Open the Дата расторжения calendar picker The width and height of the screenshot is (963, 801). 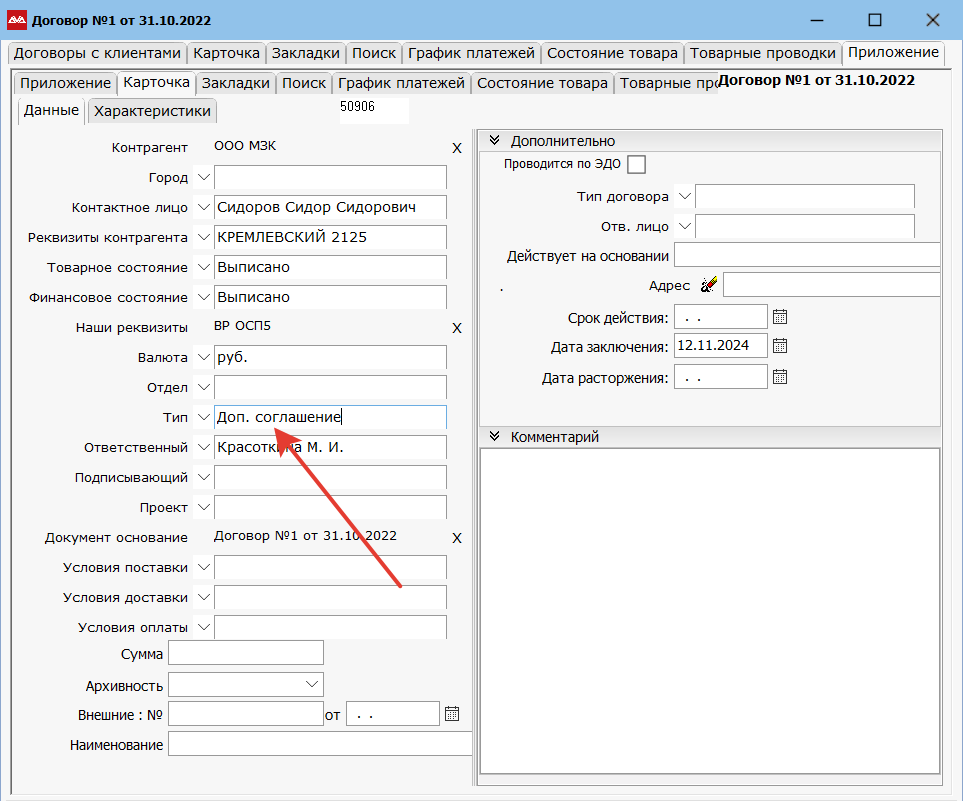(x=779, y=377)
